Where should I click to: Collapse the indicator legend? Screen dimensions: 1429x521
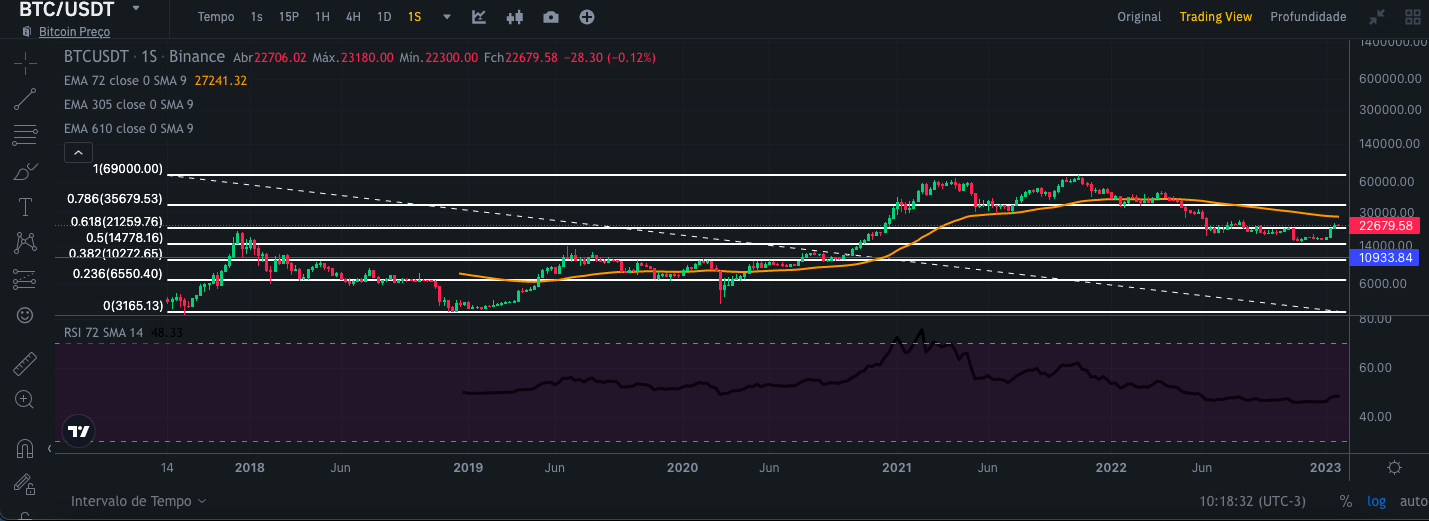[x=78, y=153]
